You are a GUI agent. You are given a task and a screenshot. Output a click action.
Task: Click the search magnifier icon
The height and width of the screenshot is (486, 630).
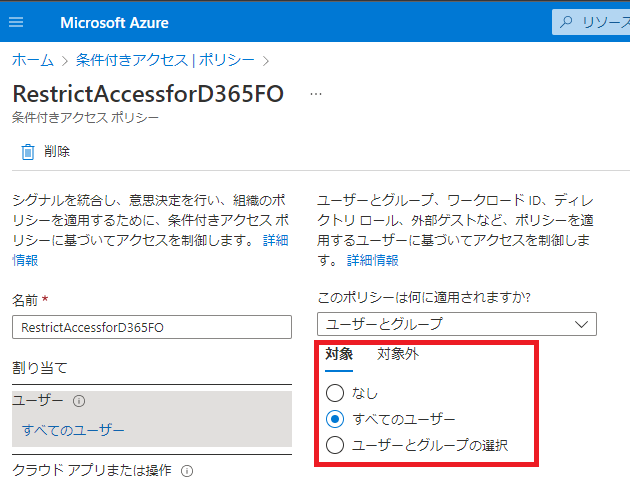coord(566,22)
